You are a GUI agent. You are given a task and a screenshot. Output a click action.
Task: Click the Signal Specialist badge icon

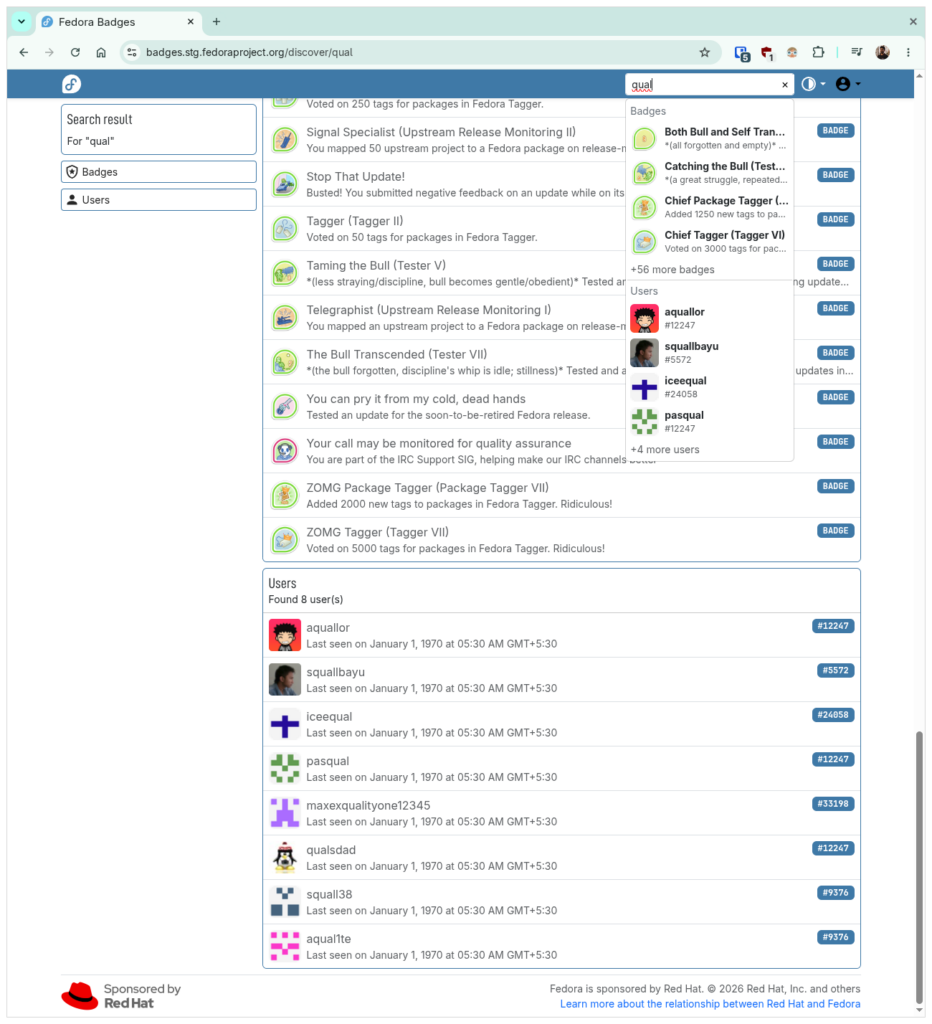point(285,140)
